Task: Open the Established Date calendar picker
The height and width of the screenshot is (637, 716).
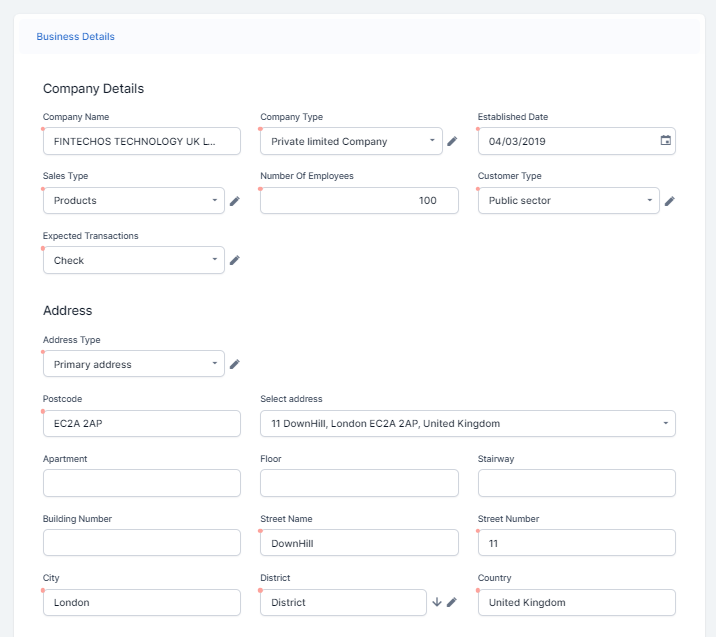Action: point(666,141)
